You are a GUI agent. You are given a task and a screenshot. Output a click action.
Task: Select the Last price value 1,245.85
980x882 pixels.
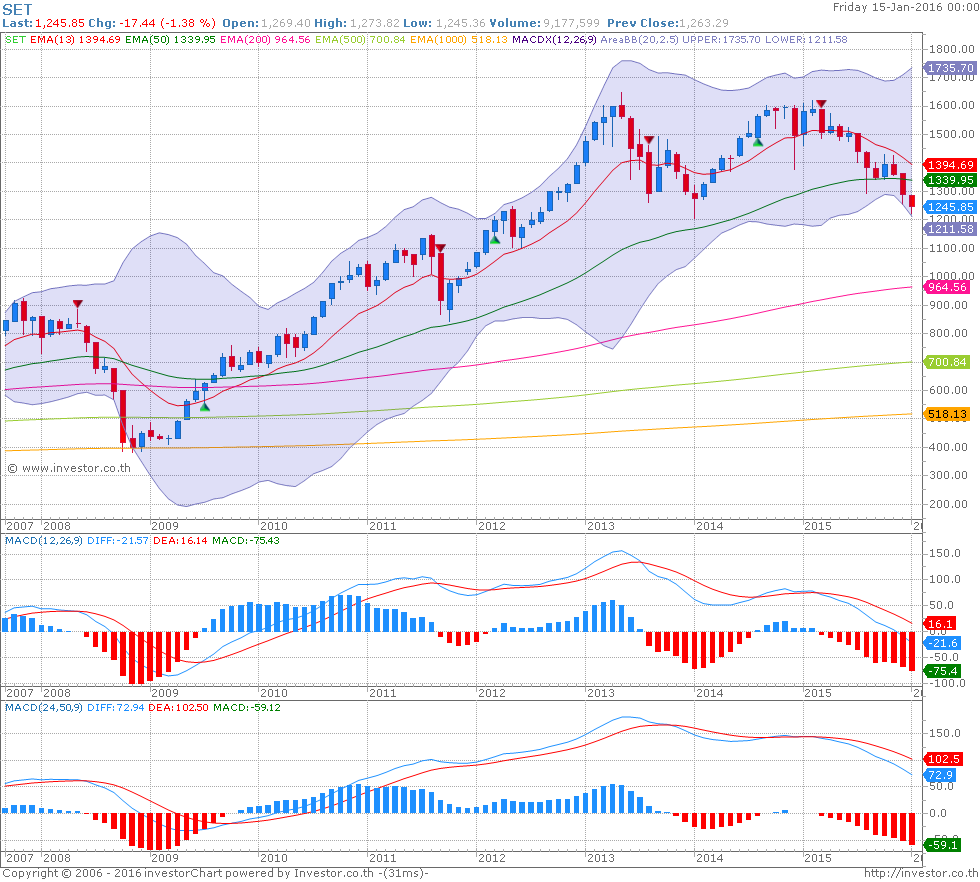point(59,23)
